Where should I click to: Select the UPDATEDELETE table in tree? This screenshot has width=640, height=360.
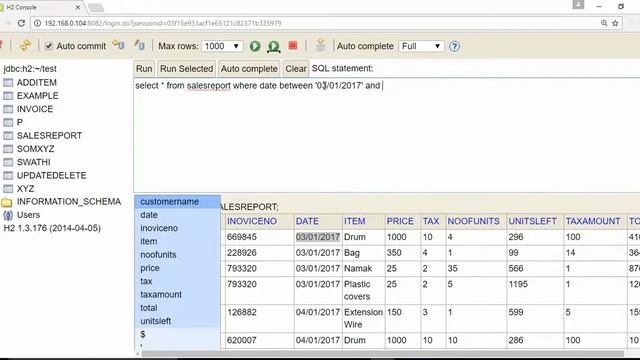[x=51, y=176]
